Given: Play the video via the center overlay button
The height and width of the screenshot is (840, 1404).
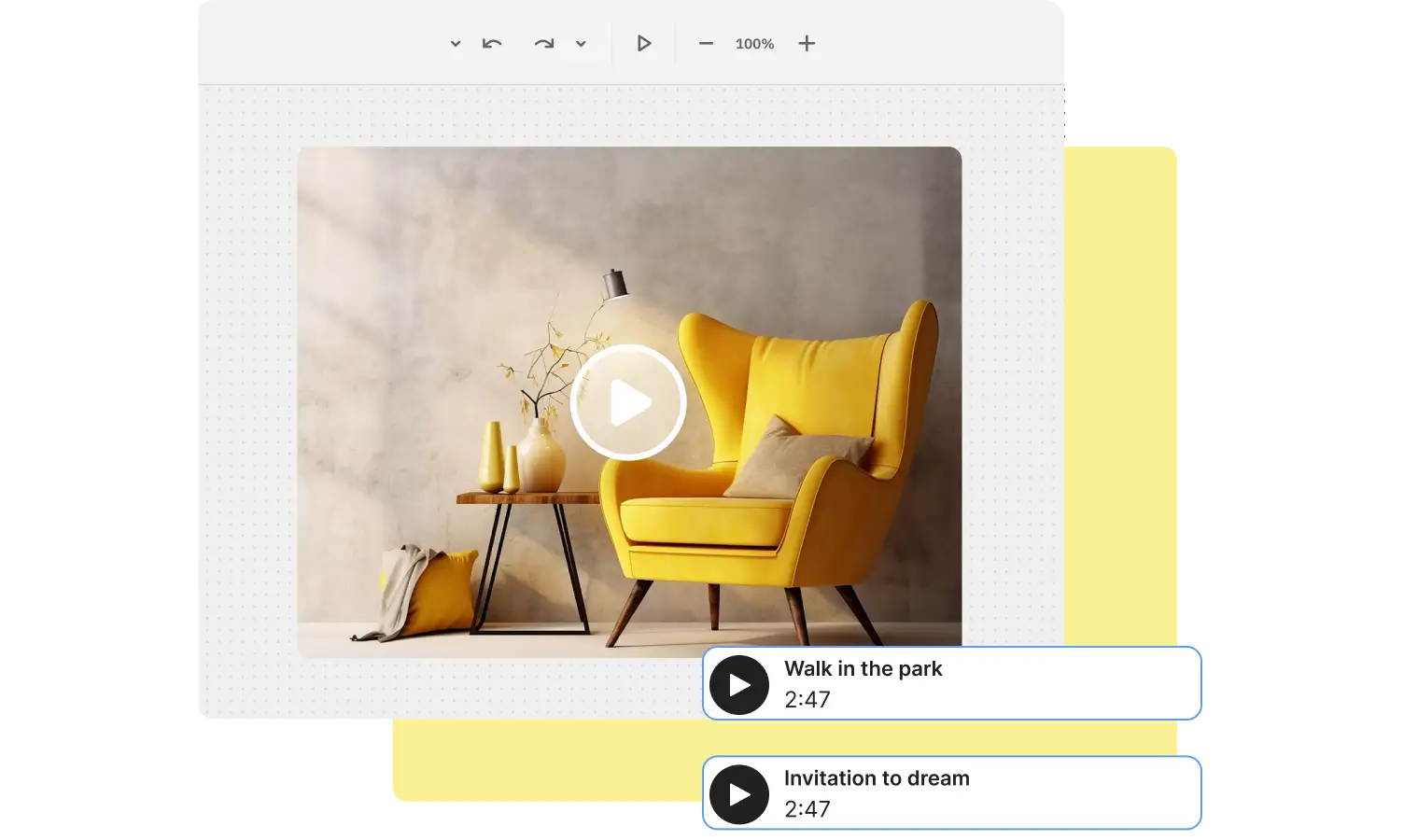Looking at the screenshot, I should click(628, 401).
